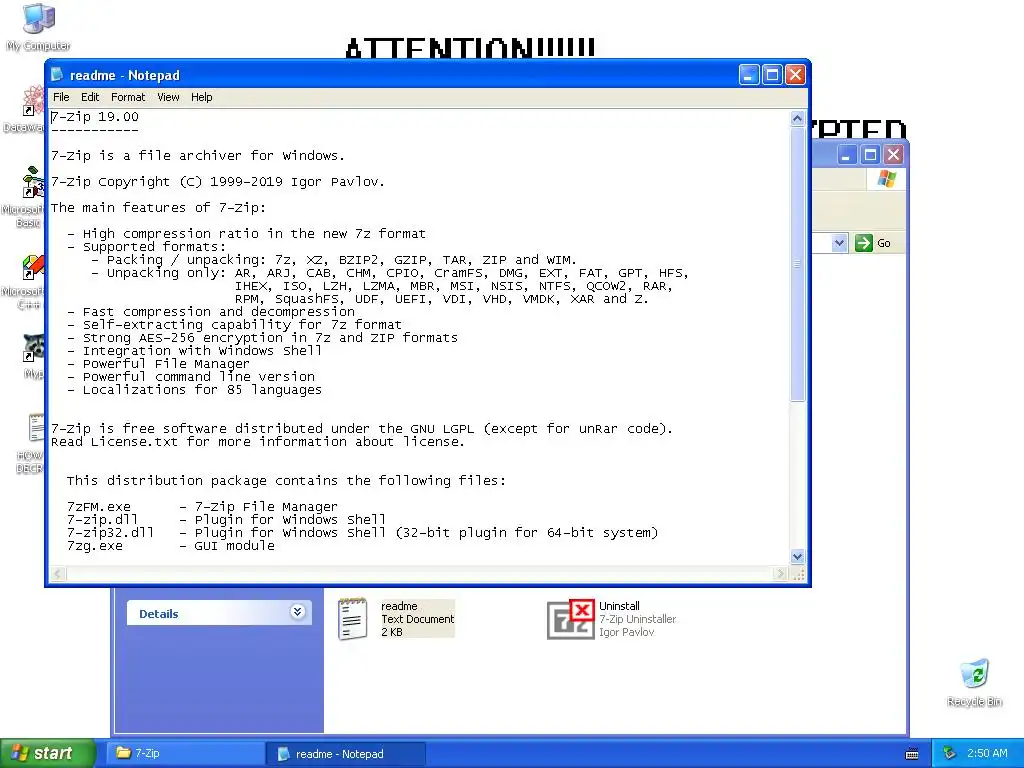Click the keyboard icon near system tray
The width and height of the screenshot is (1024, 768).
(912, 754)
